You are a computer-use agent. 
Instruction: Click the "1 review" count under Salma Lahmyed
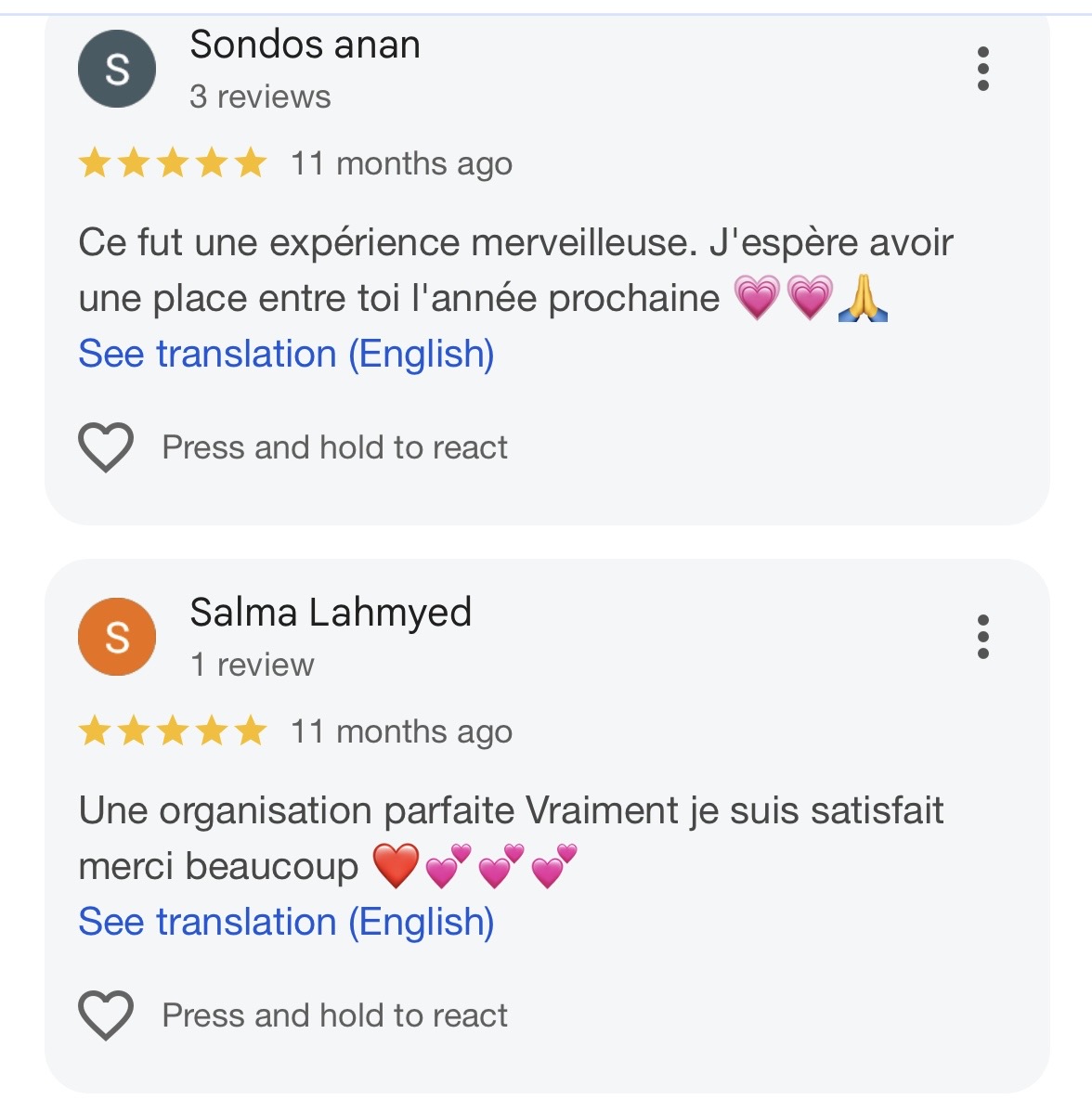click(252, 665)
